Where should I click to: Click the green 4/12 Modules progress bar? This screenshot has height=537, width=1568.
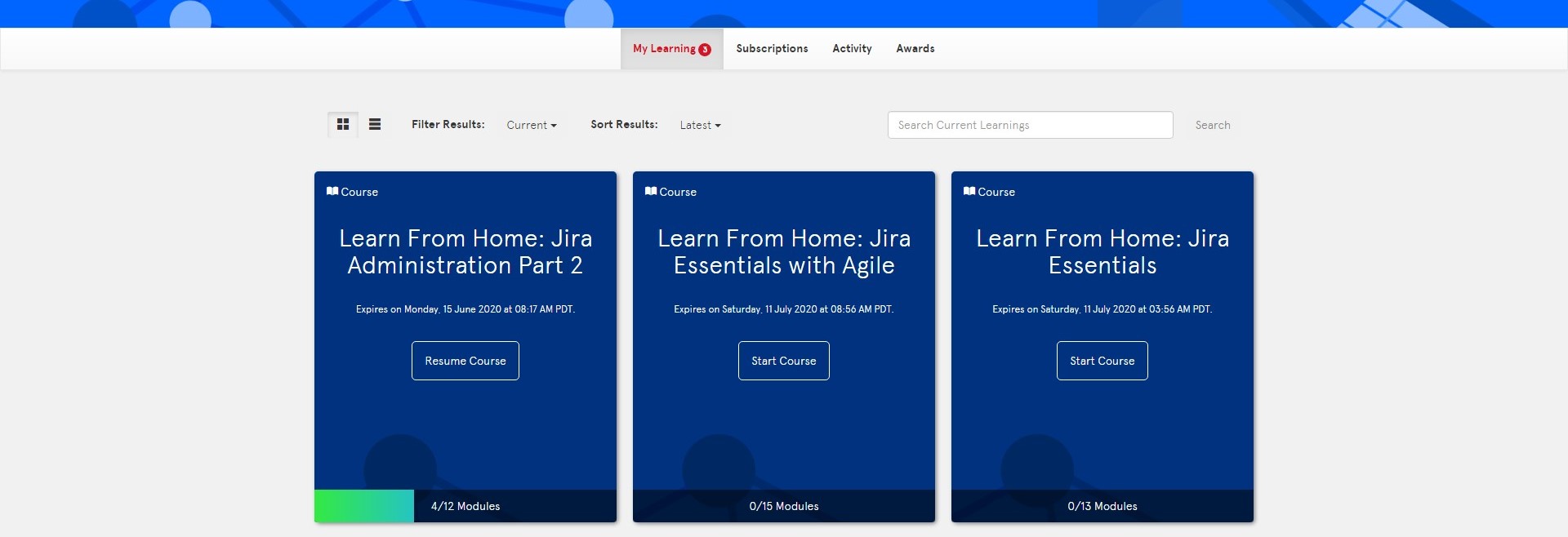click(364, 506)
